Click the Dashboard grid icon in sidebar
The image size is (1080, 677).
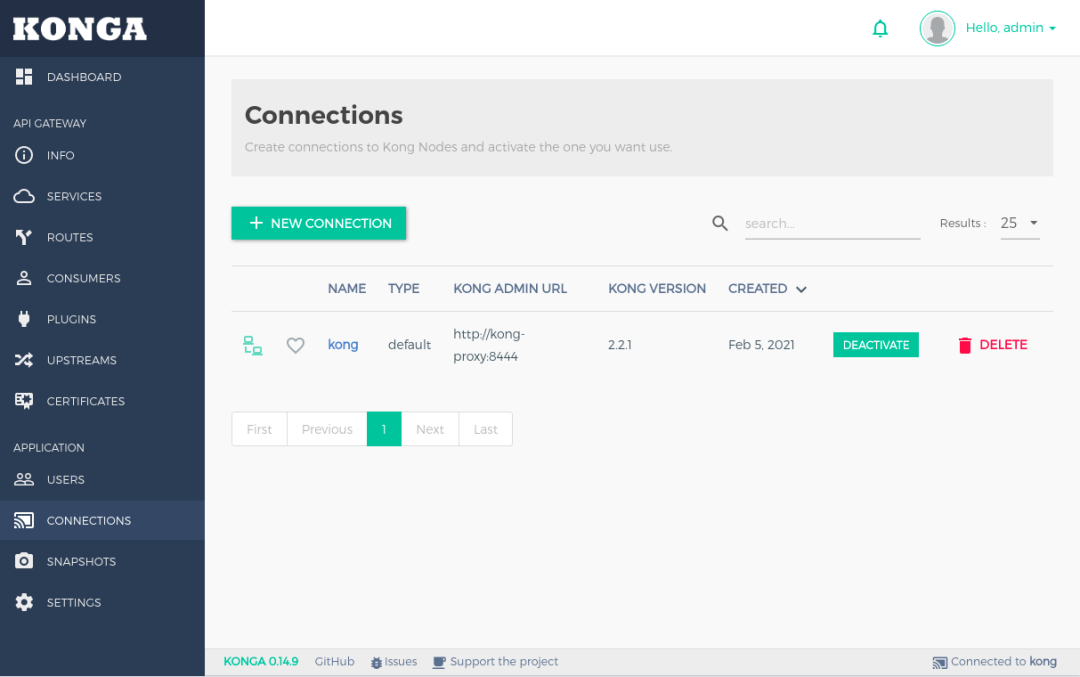click(x=24, y=76)
